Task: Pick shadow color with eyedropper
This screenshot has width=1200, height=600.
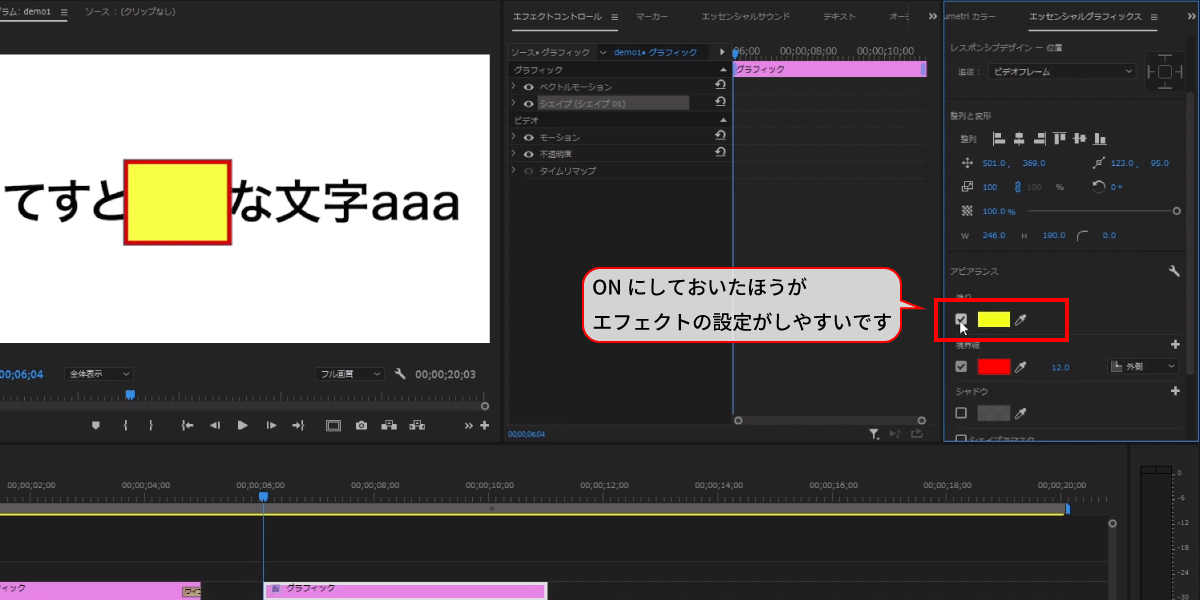Action: pos(1021,413)
